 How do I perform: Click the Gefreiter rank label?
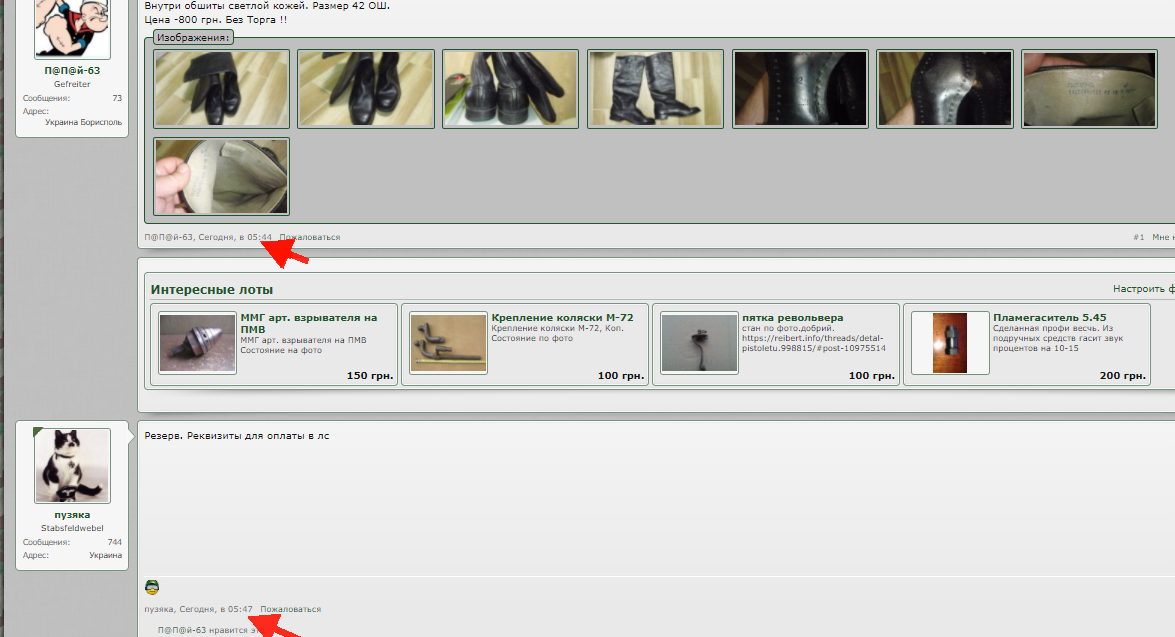72,84
